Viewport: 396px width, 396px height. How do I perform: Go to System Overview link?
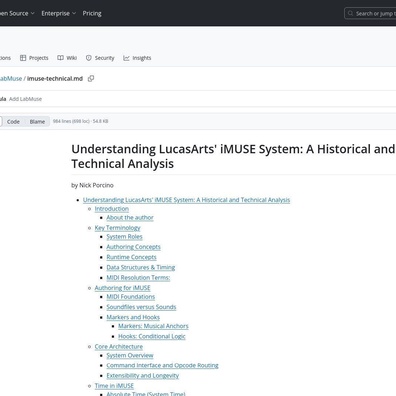[x=130, y=355]
